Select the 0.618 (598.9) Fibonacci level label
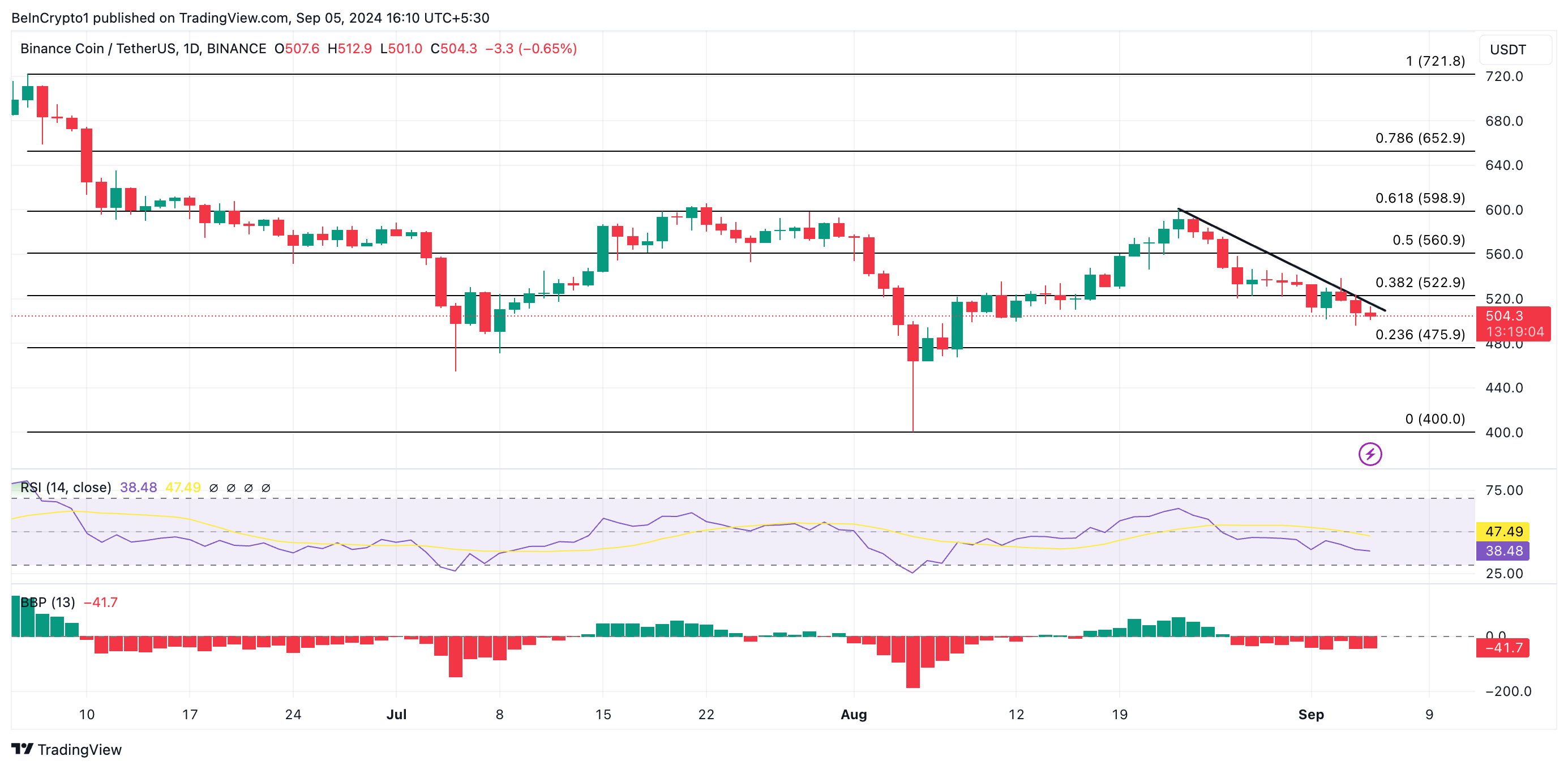The width and height of the screenshot is (1568, 769). click(1420, 198)
